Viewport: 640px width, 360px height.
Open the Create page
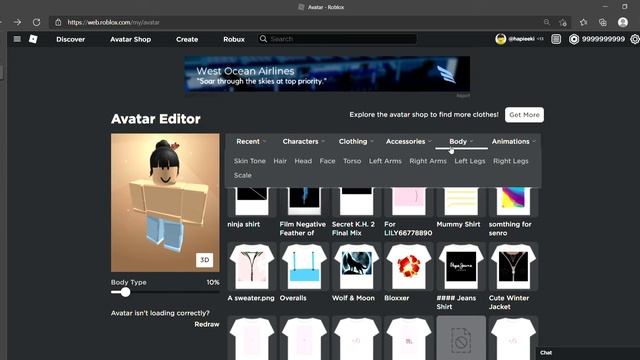187,39
